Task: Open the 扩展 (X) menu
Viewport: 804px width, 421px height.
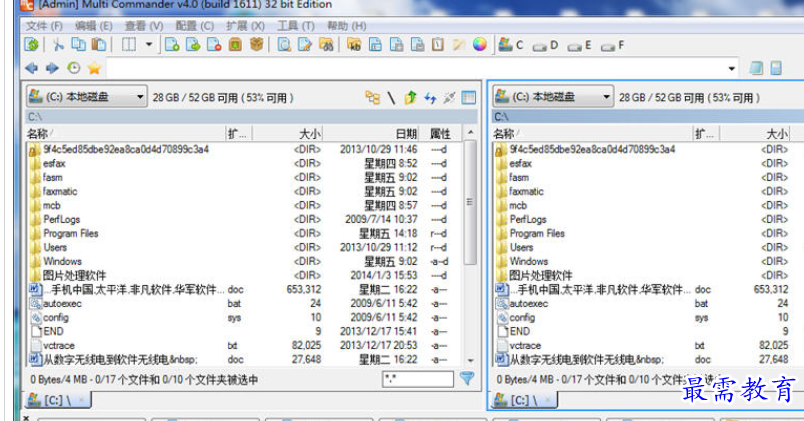Action: pyautogui.click(x=245, y=26)
